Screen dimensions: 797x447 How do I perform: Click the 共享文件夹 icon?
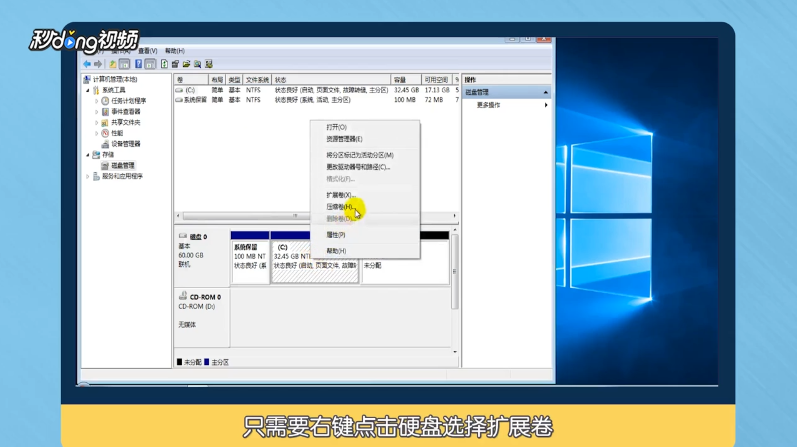pos(105,123)
